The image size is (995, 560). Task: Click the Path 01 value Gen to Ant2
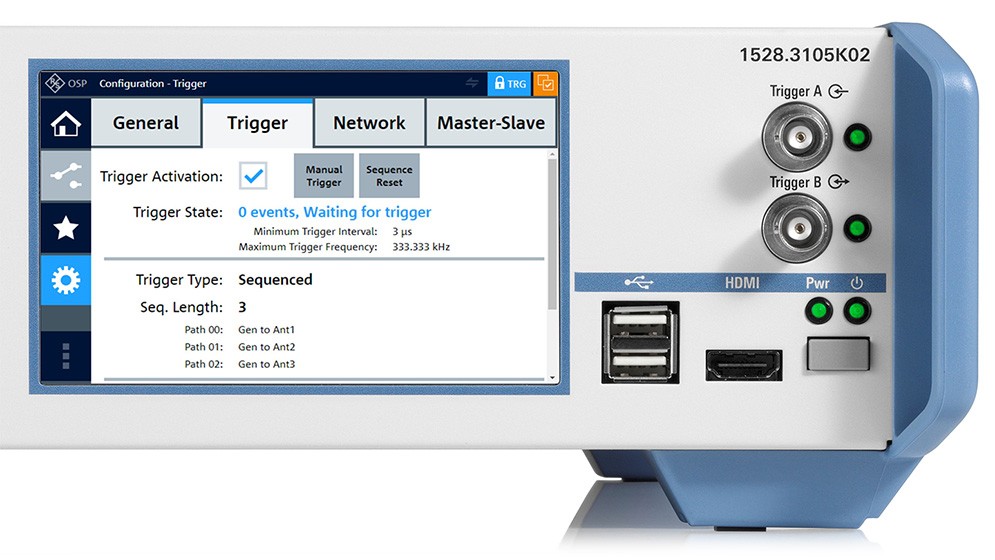pyautogui.click(x=267, y=347)
